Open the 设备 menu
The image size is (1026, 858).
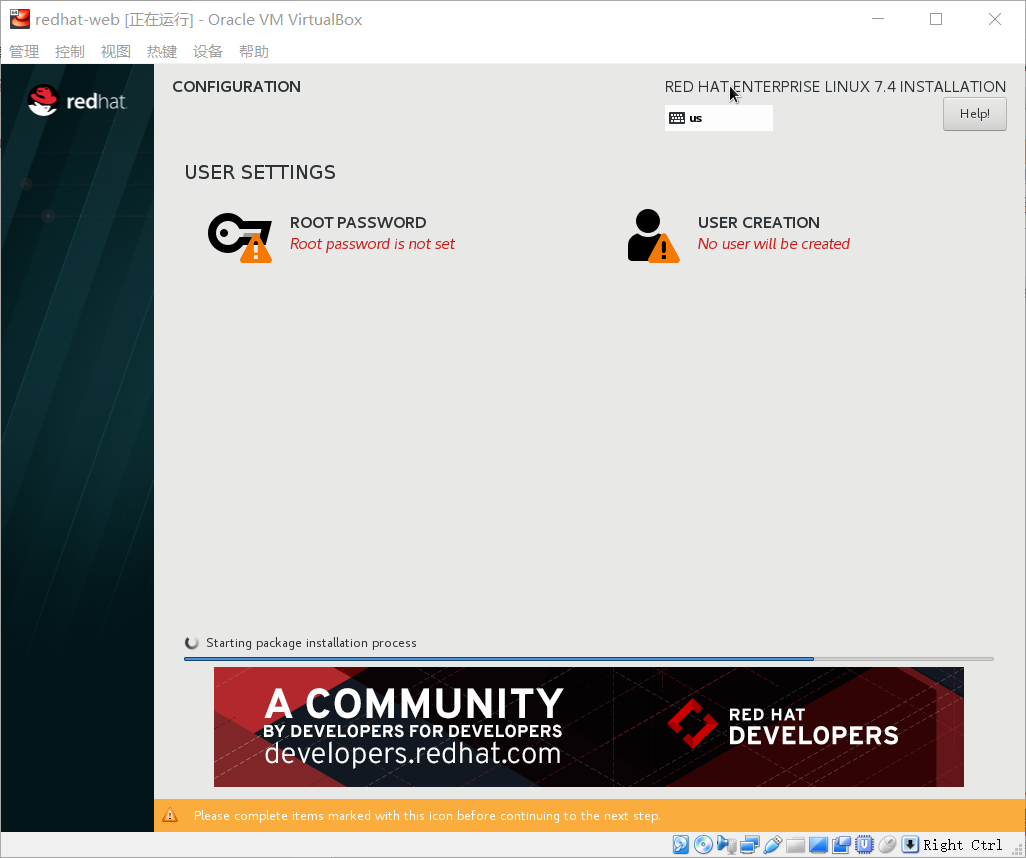point(208,52)
